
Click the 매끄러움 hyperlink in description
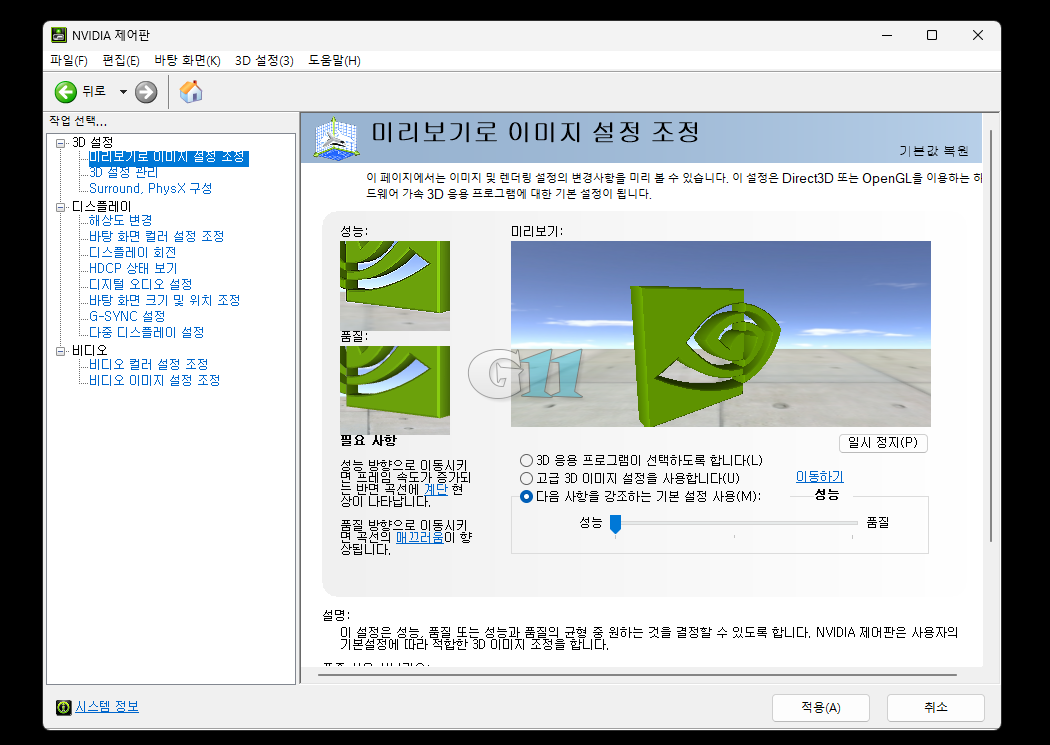pyautogui.click(x=419, y=537)
